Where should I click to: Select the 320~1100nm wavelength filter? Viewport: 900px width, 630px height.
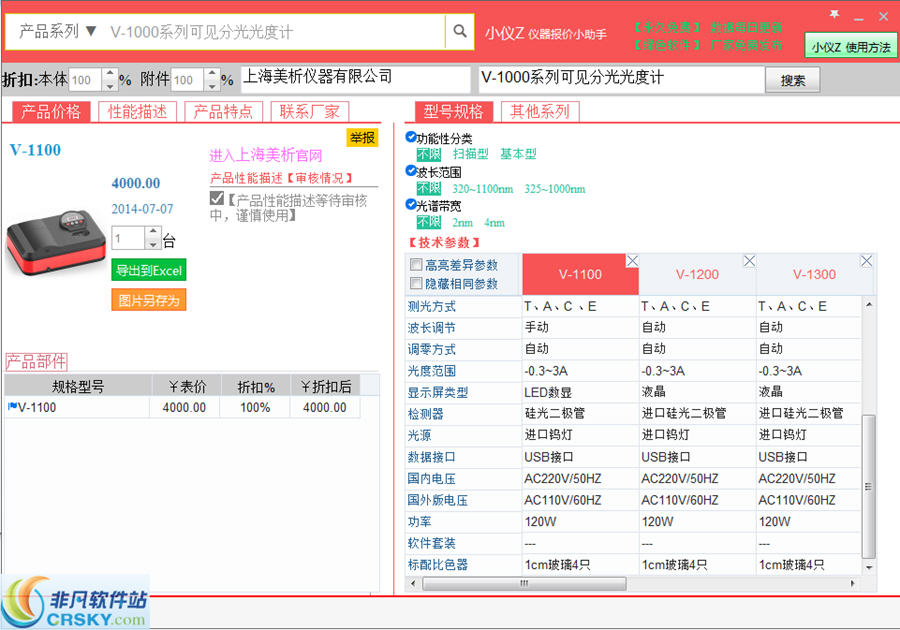point(483,188)
